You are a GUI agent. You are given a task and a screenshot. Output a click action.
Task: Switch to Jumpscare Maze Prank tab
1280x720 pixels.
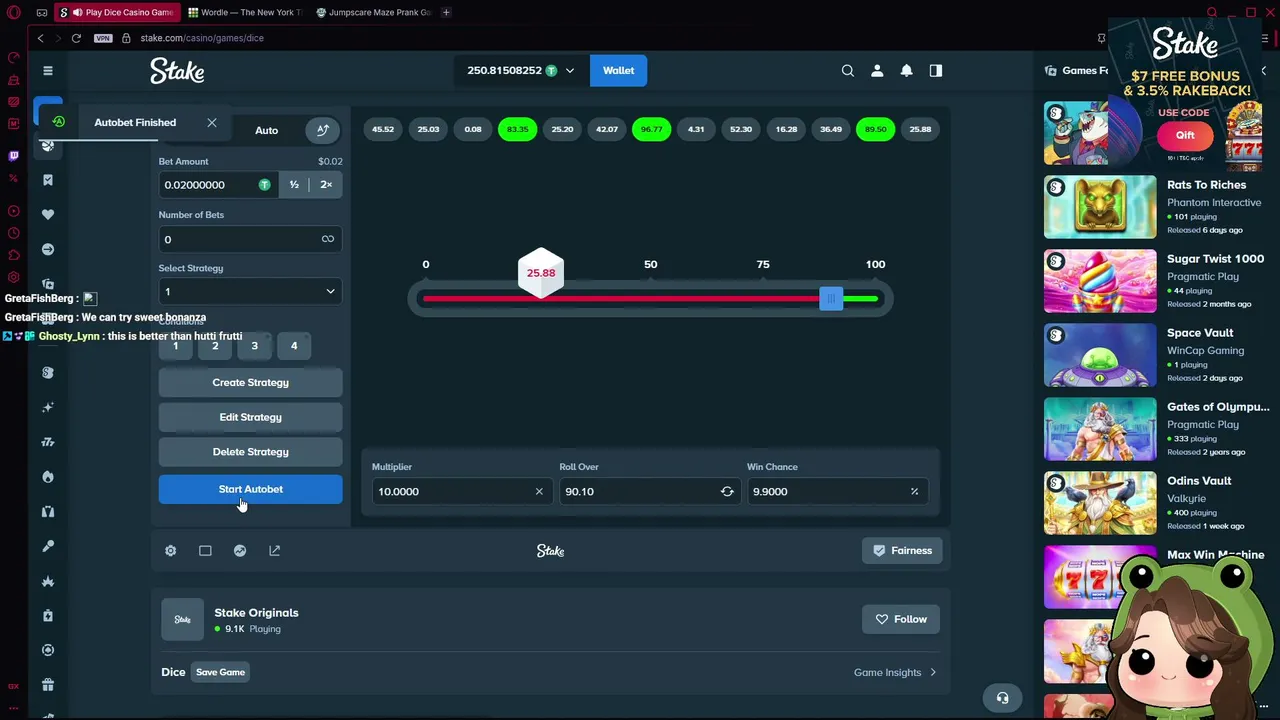(x=374, y=13)
